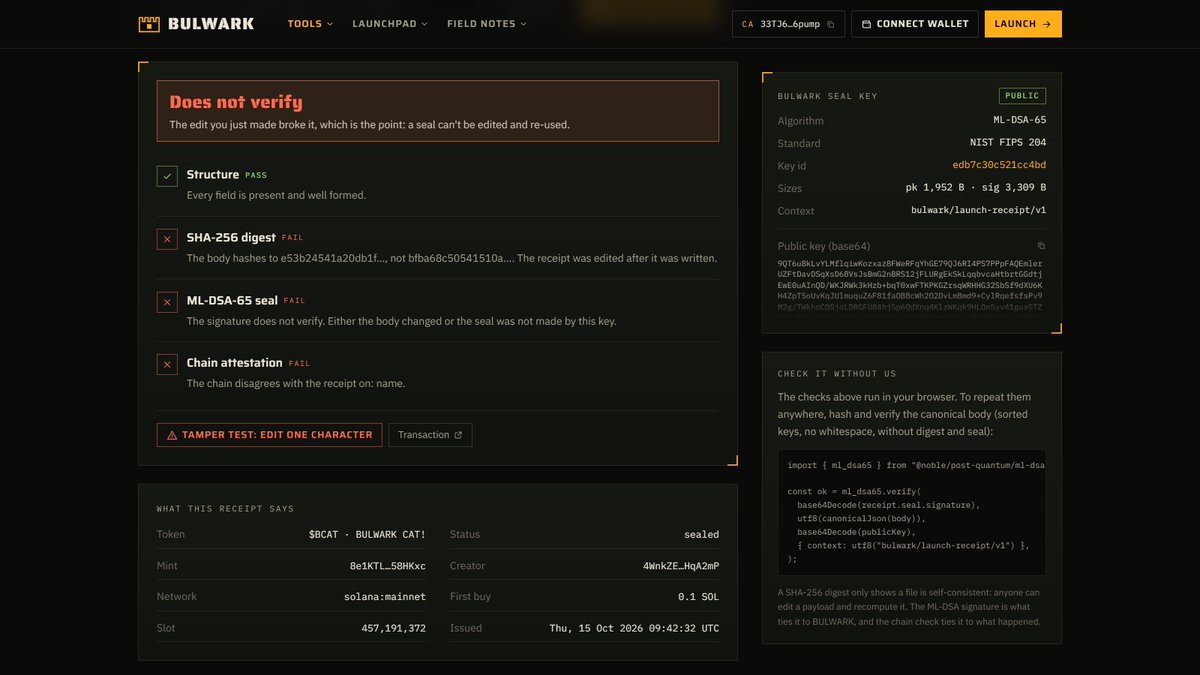Click the Standard value NIST FIPS 204

1008,143
